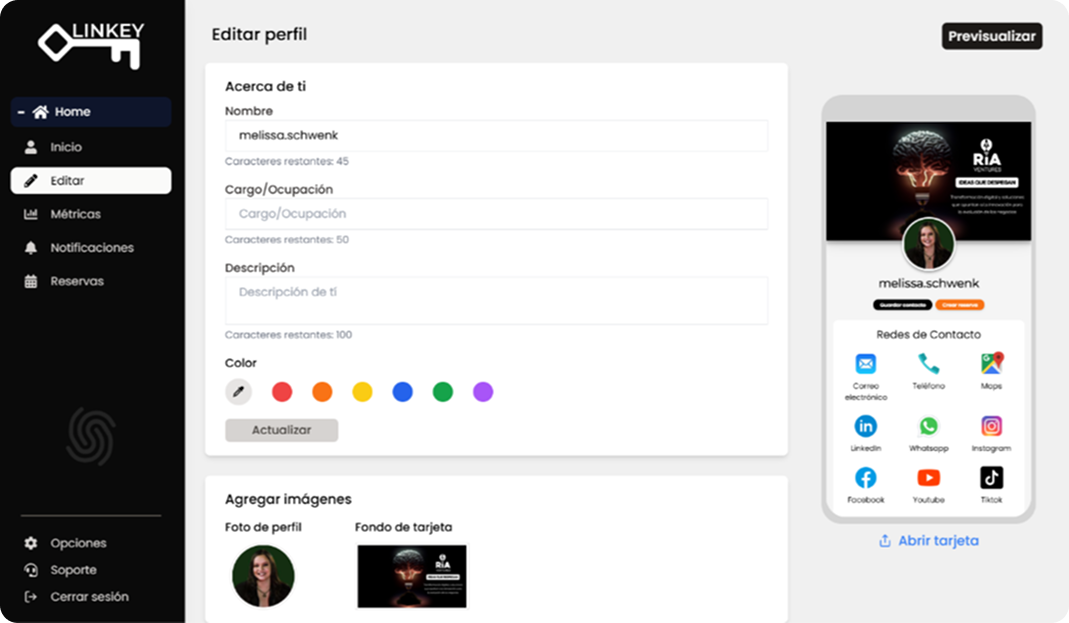Image resolution: width=1069 pixels, height=623 pixels.
Task: Open the custom color picker pencil
Action: [x=238, y=392]
